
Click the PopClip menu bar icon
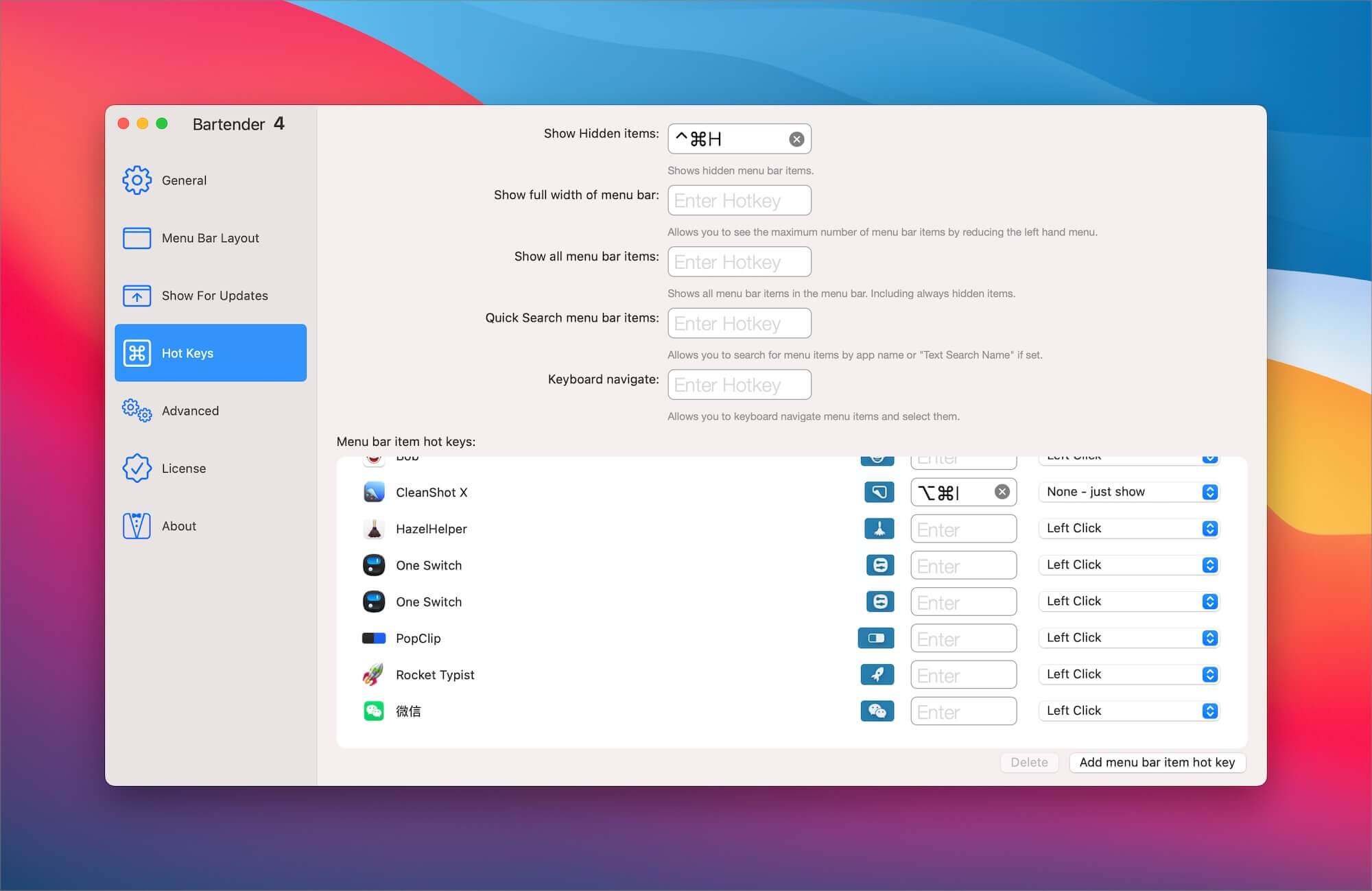pyautogui.click(x=876, y=638)
